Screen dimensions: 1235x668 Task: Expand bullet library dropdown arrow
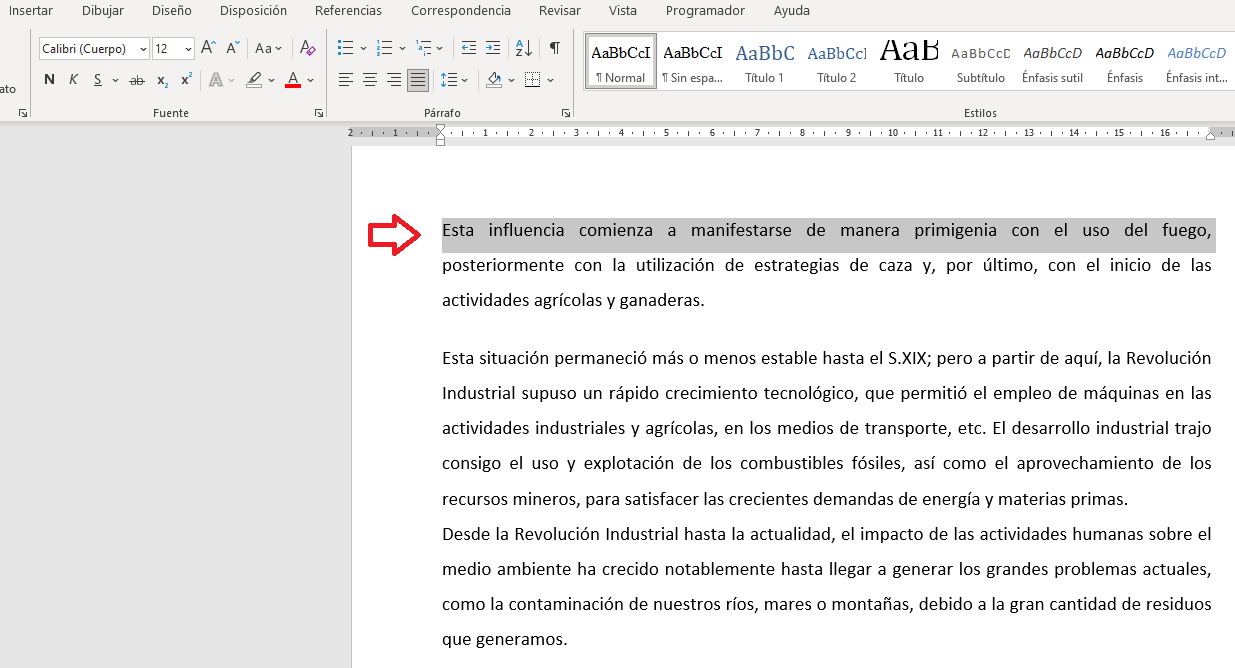[x=363, y=48]
